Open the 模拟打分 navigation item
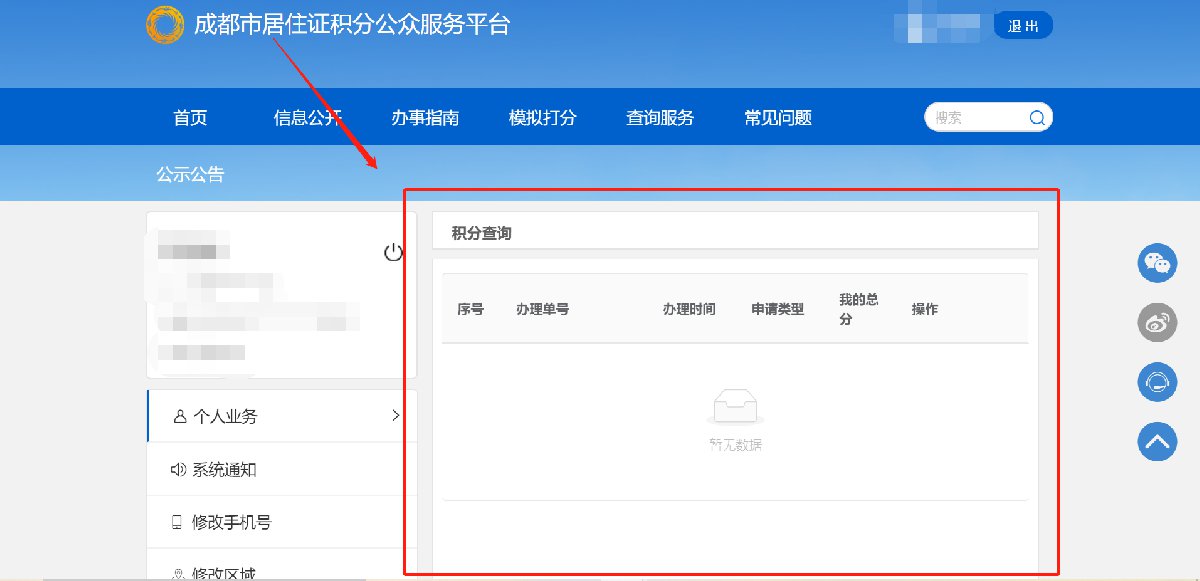 543,118
